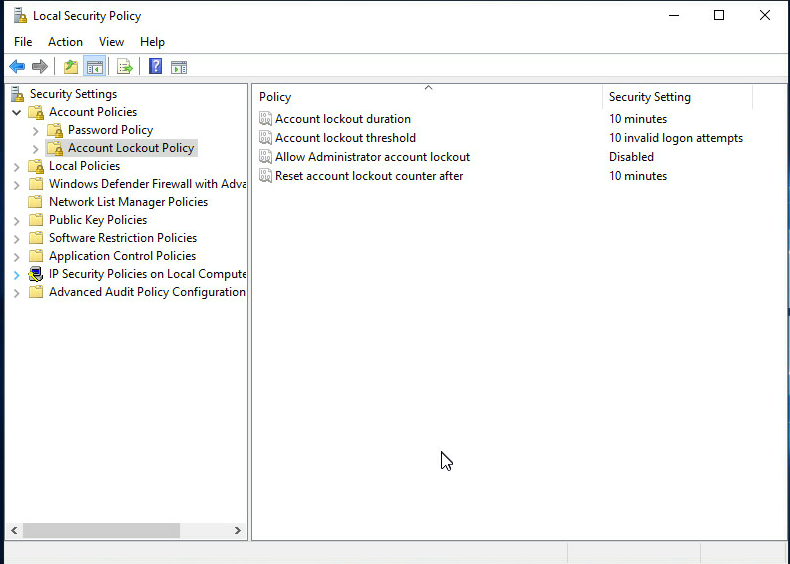Image resolution: width=790 pixels, height=564 pixels.
Task: Select IP Security Policies on Local Computer
Action: tap(147, 274)
